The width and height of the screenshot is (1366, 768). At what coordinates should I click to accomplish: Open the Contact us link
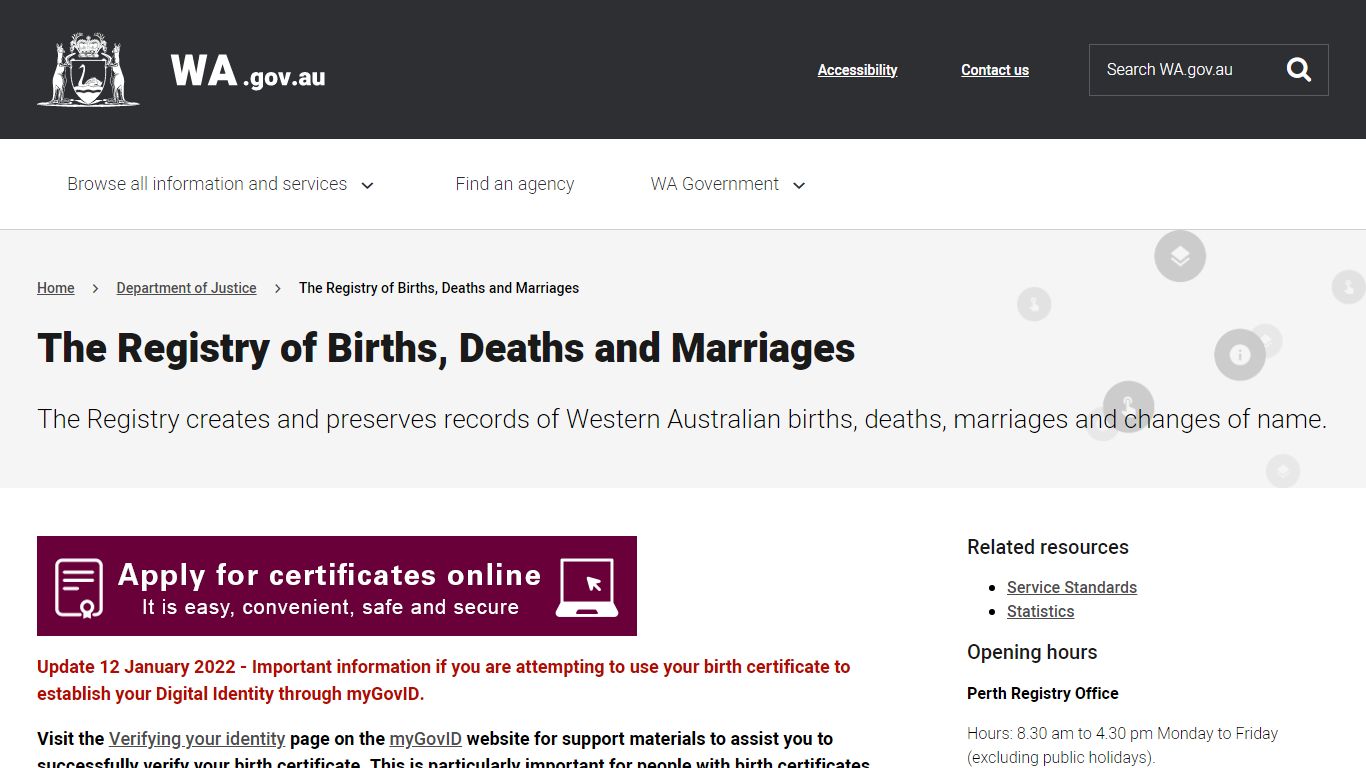point(995,70)
